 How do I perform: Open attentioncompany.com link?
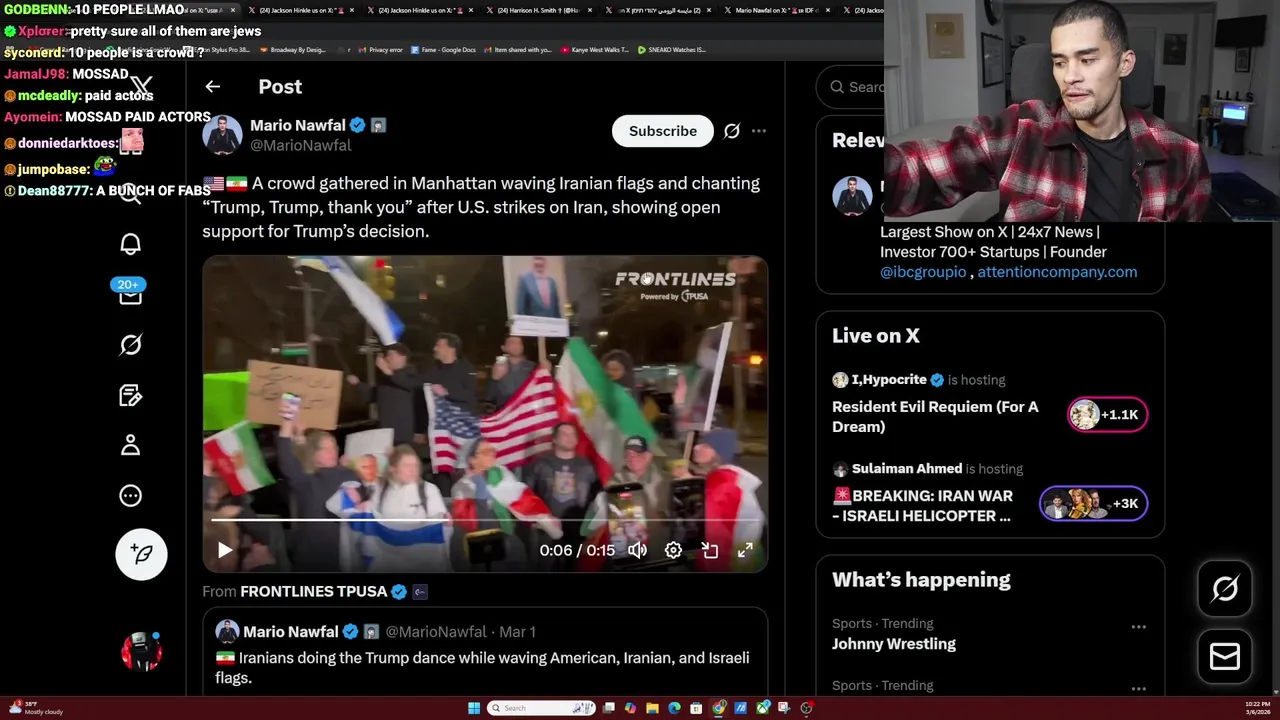click(1057, 272)
